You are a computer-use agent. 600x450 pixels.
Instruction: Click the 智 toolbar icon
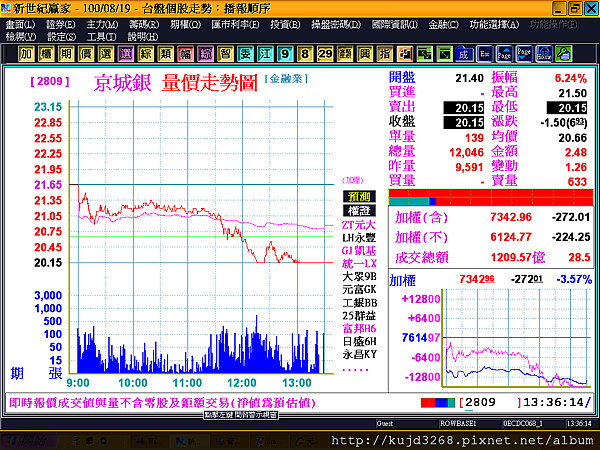click(225, 54)
